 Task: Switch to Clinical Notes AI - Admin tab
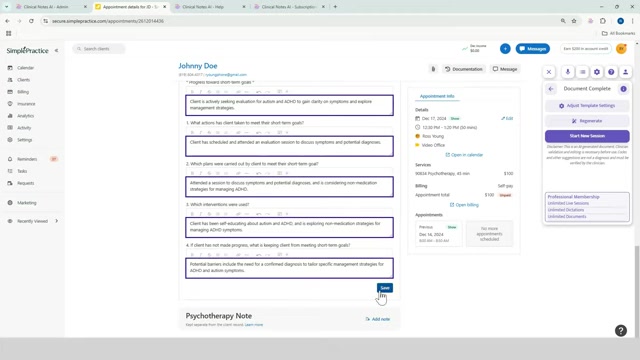pyautogui.click(x=51, y=7)
